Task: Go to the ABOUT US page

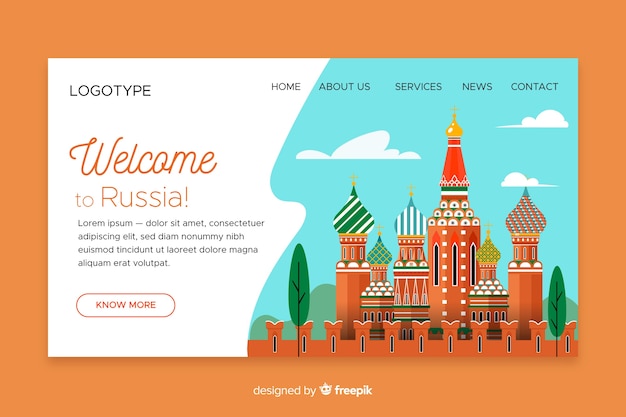Action: 344,87
